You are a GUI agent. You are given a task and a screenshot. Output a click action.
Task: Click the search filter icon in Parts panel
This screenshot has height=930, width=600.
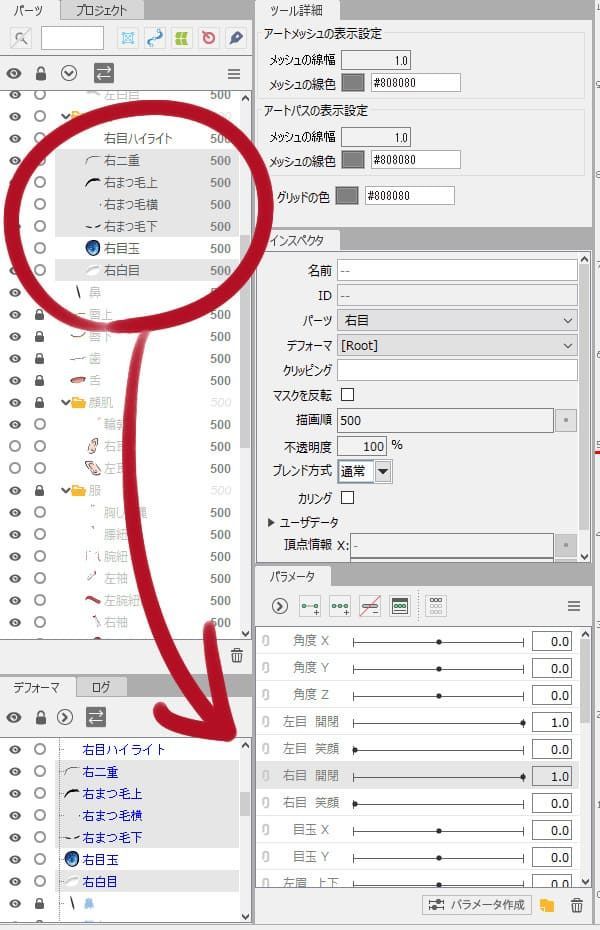tap(21, 39)
